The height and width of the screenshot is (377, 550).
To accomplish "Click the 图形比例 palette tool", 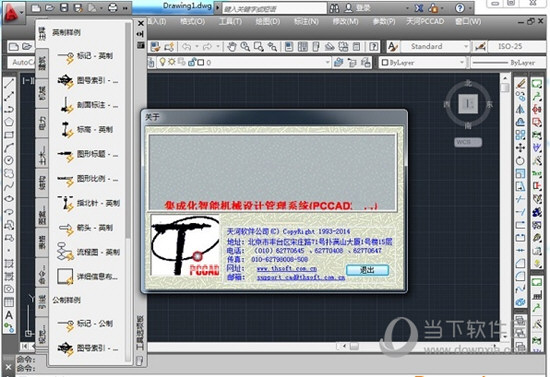I will point(88,179).
